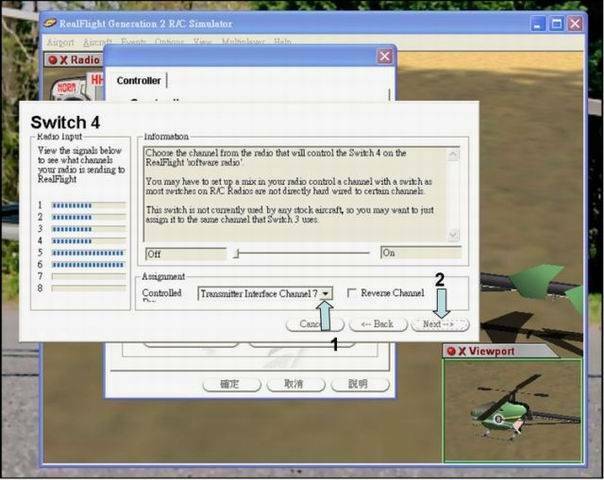The width and height of the screenshot is (604, 480).
Task: Click the Off indicator field
Action: click(x=186, y=254)
